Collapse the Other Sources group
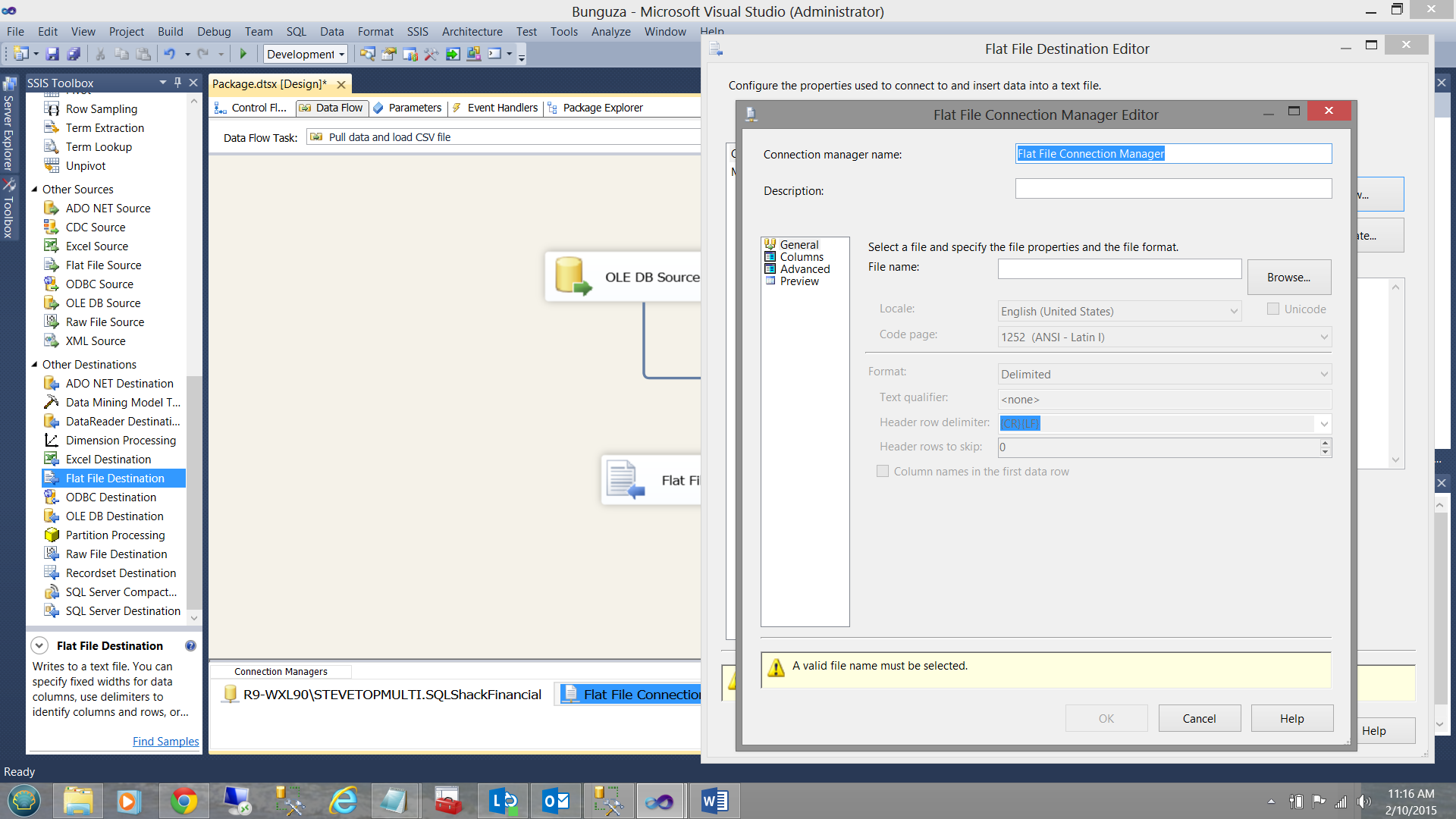1456x819 pixels. [x=34, y=190]
